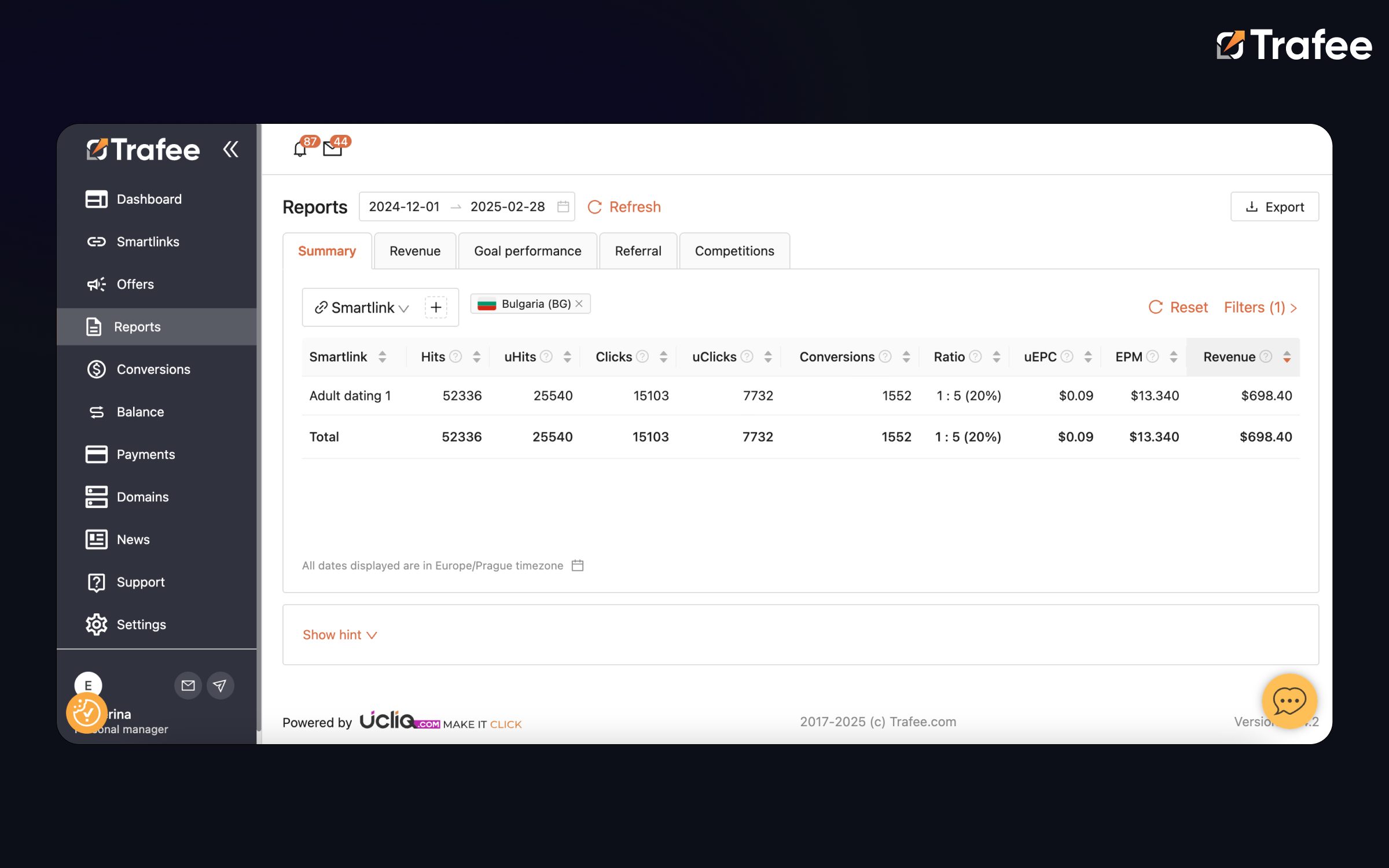The width and height of the screenshot is (1389, 868).
Task: Email the personal manager via envelope icon
Action: [188, 686]
